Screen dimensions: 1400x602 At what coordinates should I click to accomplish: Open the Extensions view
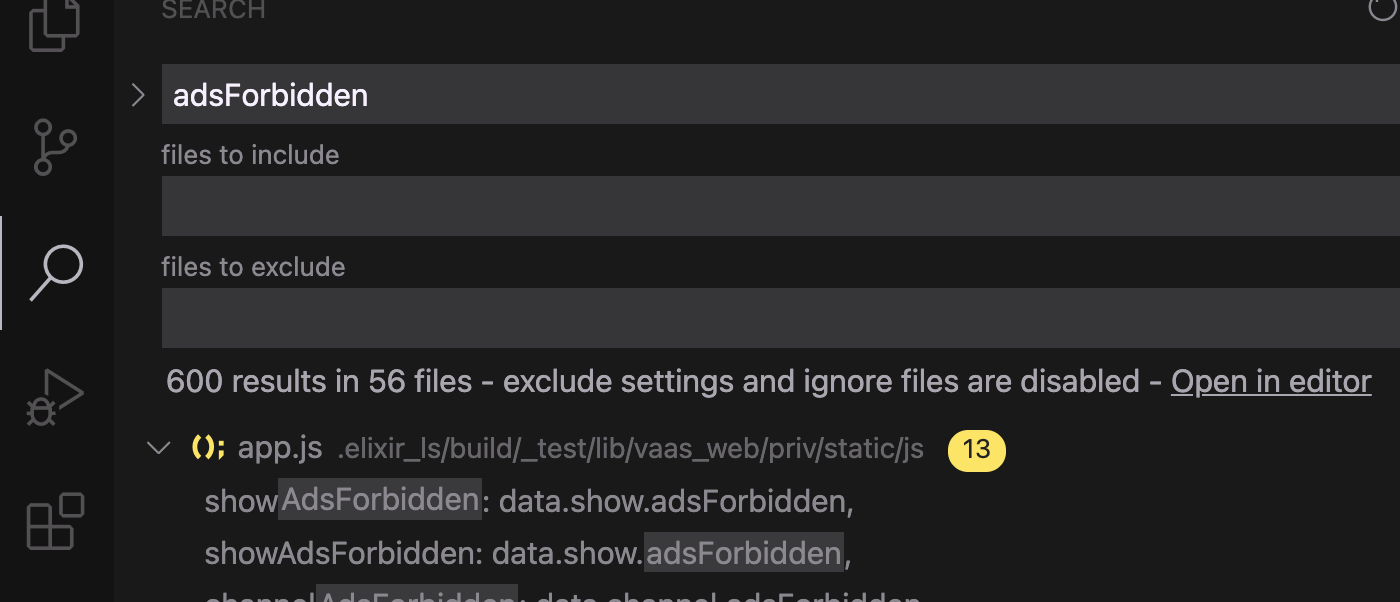(x=55, y=522)
